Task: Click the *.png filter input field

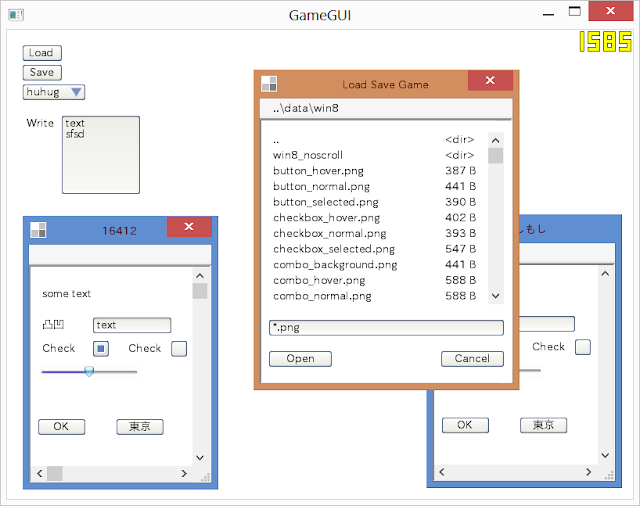Action: click(x=386, y=328)
